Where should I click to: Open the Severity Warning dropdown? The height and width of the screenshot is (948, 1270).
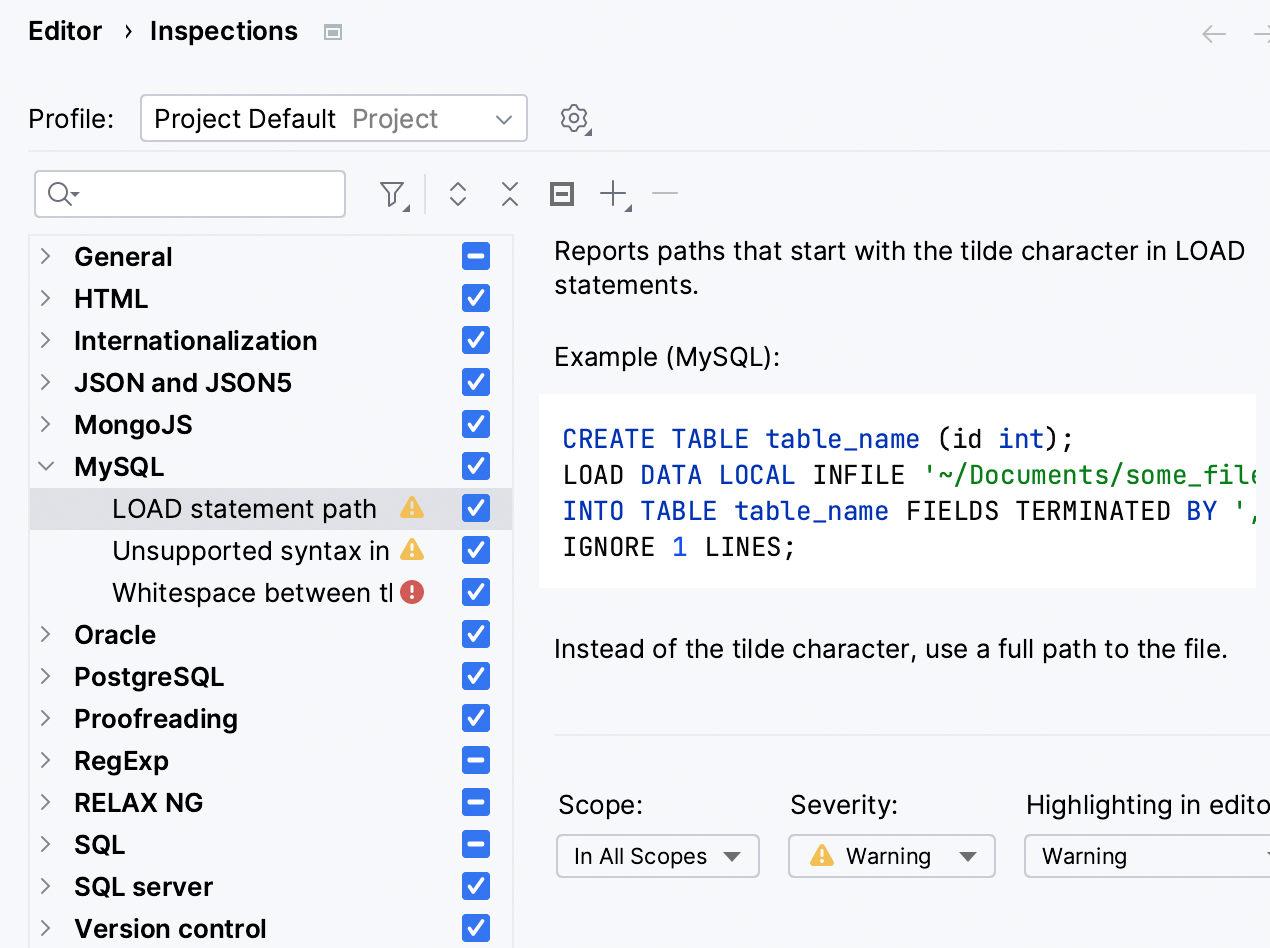[891, 857]
